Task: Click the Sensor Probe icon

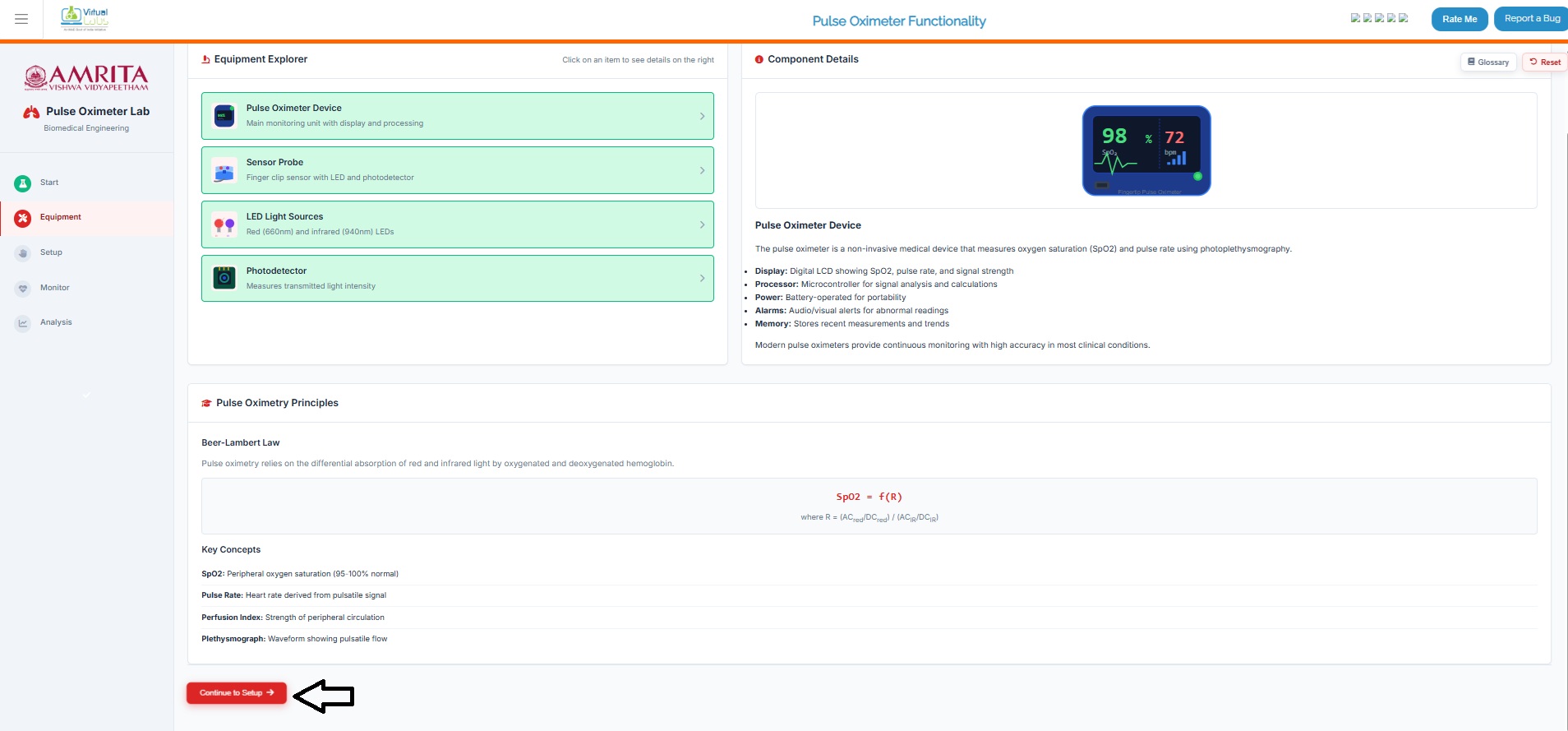Action: [x=224, y=170]
